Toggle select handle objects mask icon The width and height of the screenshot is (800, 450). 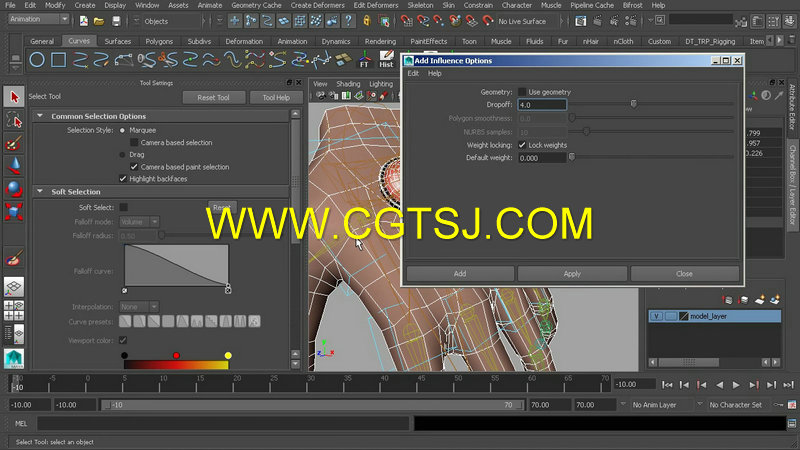click(235, 21)
